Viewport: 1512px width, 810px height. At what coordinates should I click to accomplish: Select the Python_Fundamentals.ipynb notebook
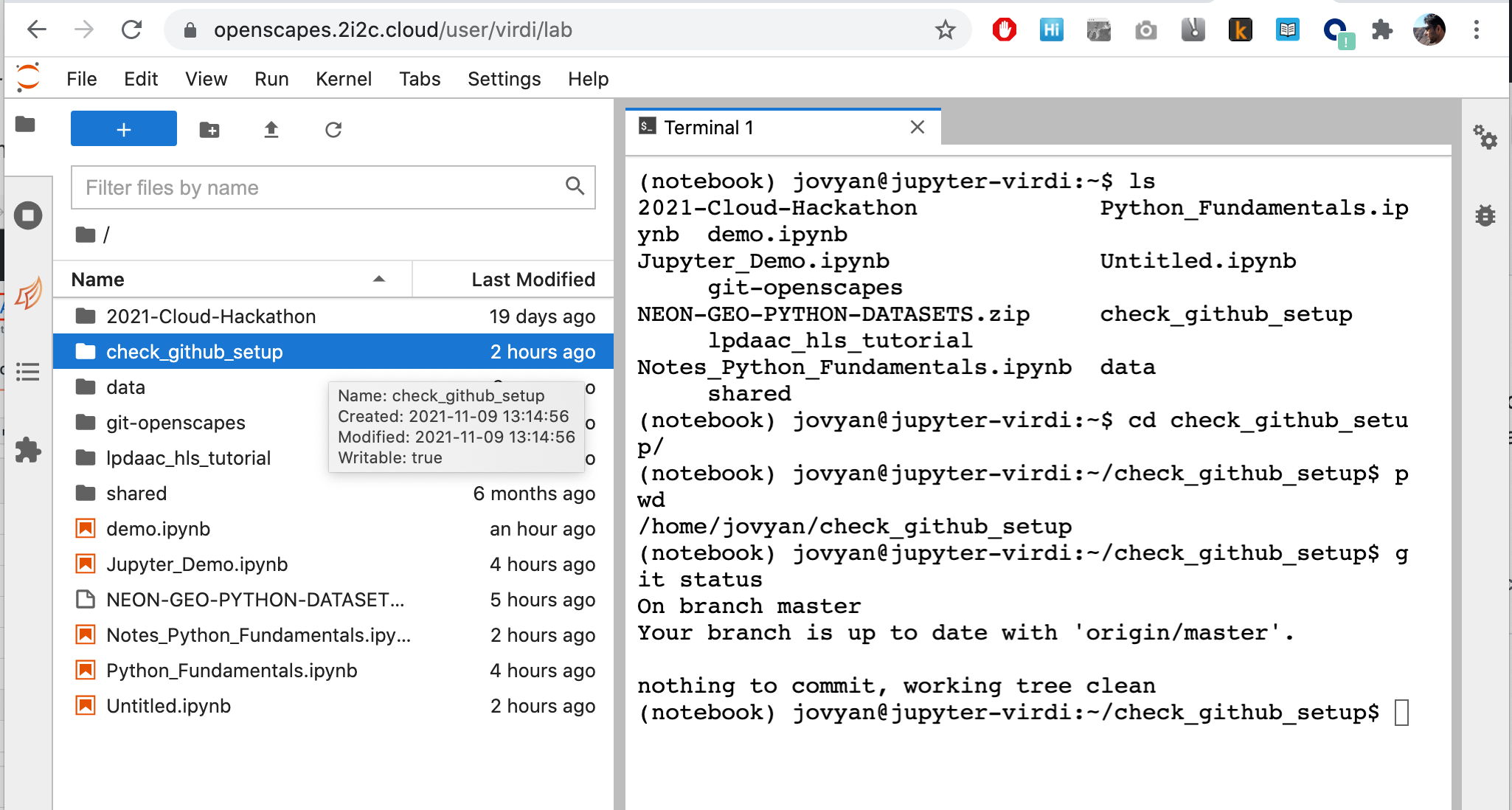(232, 671)
